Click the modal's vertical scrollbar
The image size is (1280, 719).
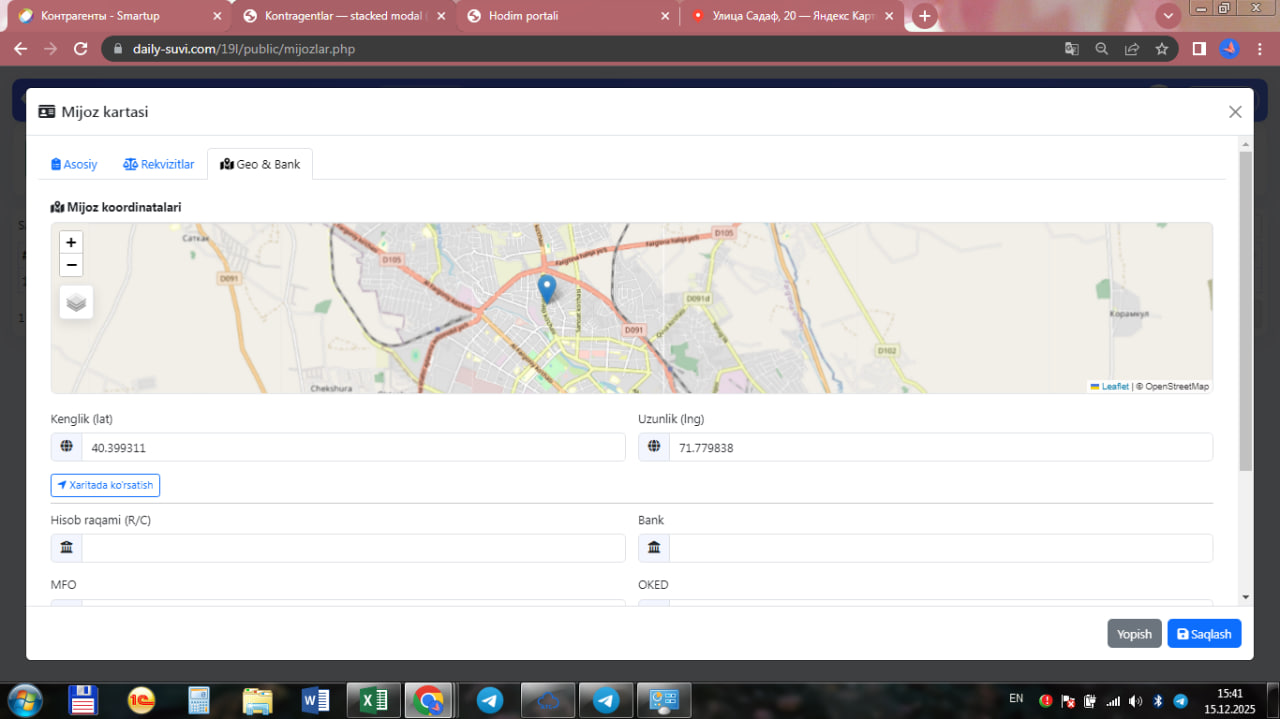click(1245, 310)
